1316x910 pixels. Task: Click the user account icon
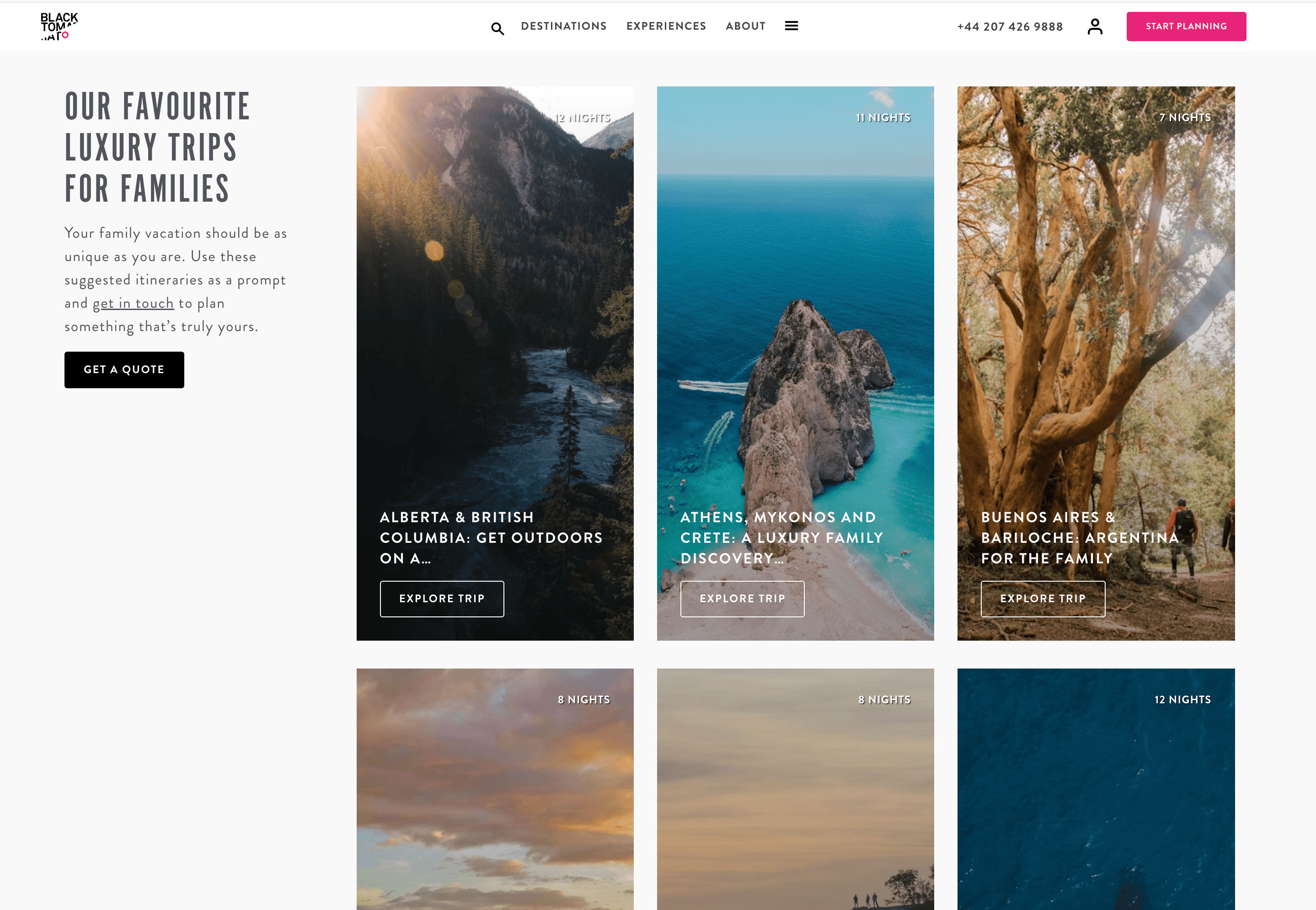[1094, 26]
